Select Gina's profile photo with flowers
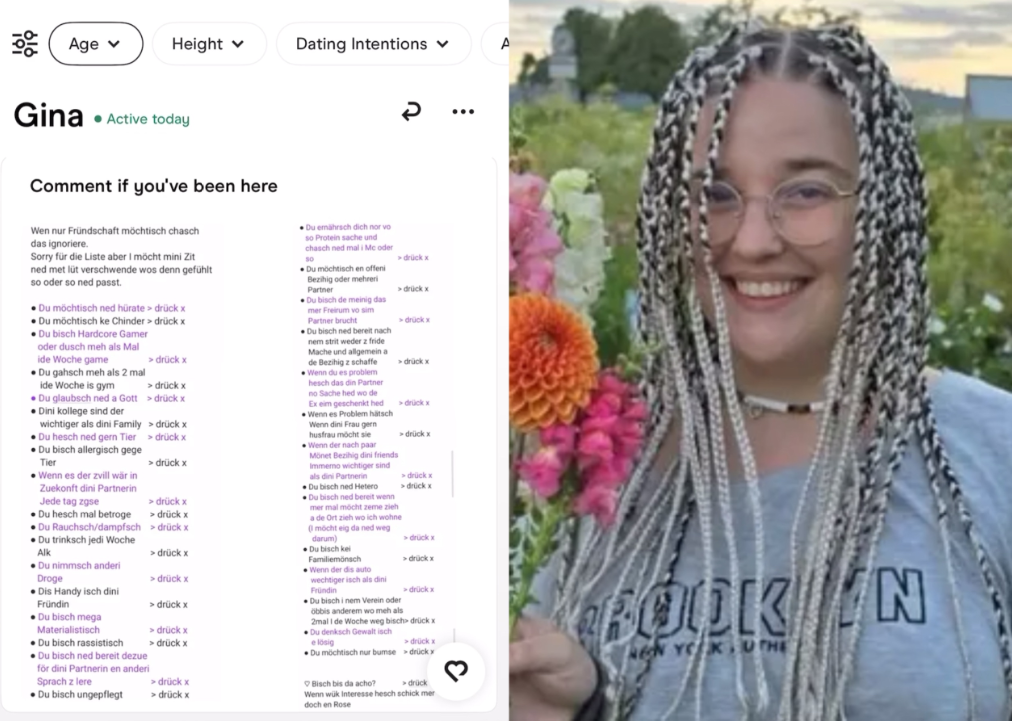 [x=760, y=360]
